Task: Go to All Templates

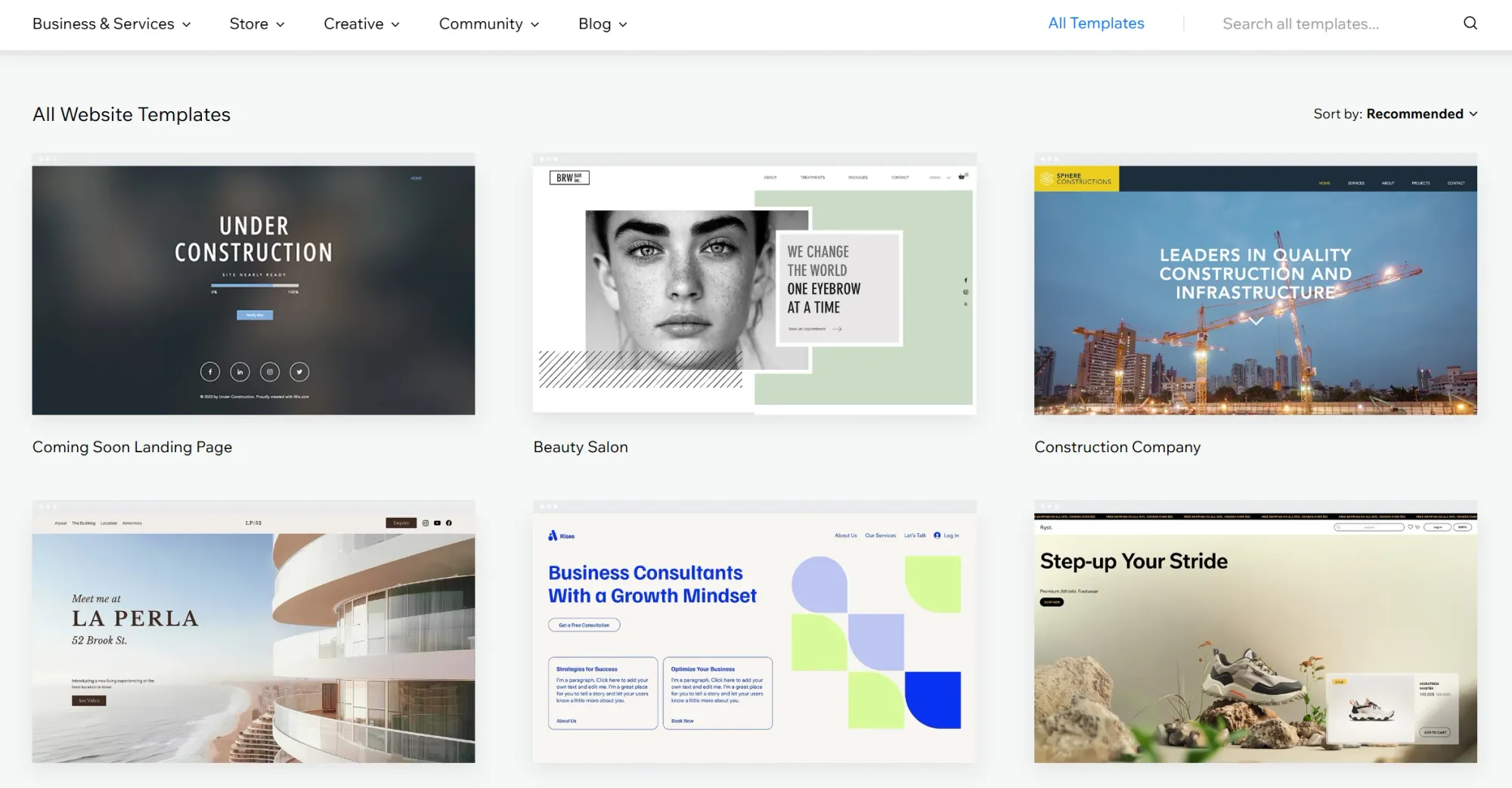Action: click(x=1095, y=23)
